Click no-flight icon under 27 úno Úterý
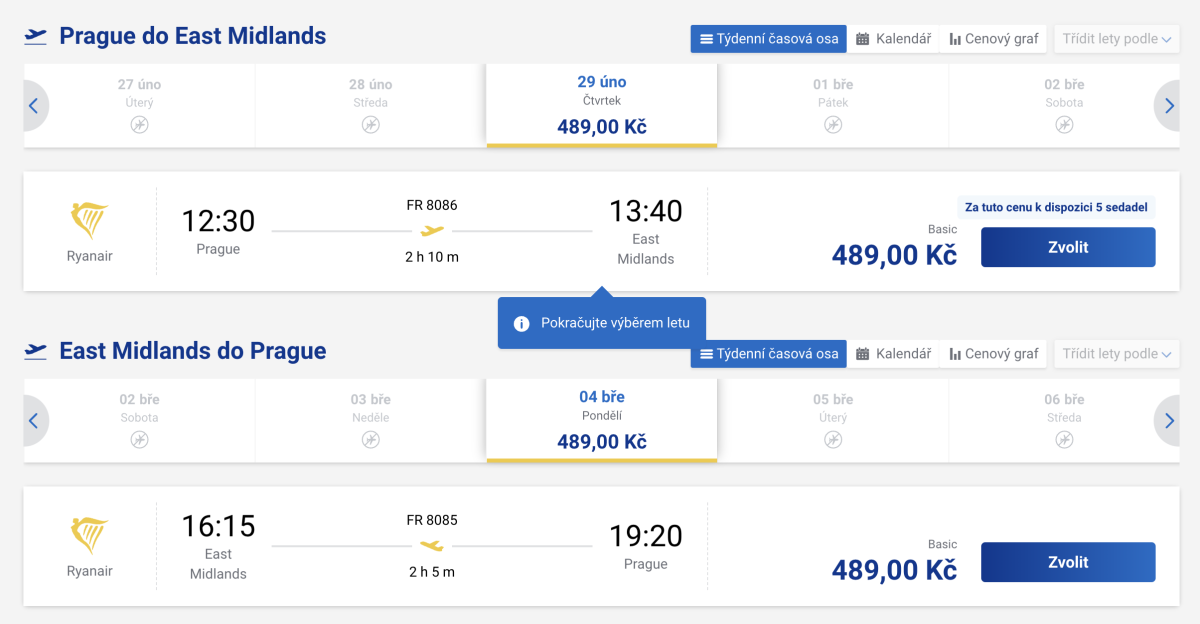This screenshot has width=1200, height=624. coord(139,125)
